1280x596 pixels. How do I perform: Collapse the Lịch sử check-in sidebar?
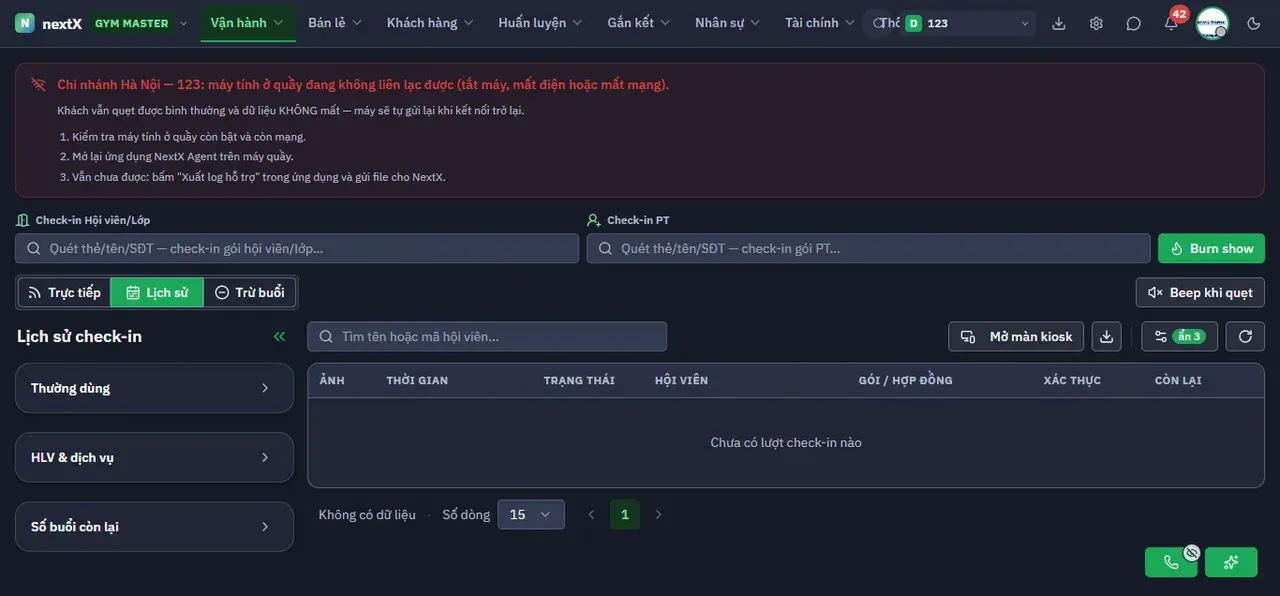pos(279,337)
